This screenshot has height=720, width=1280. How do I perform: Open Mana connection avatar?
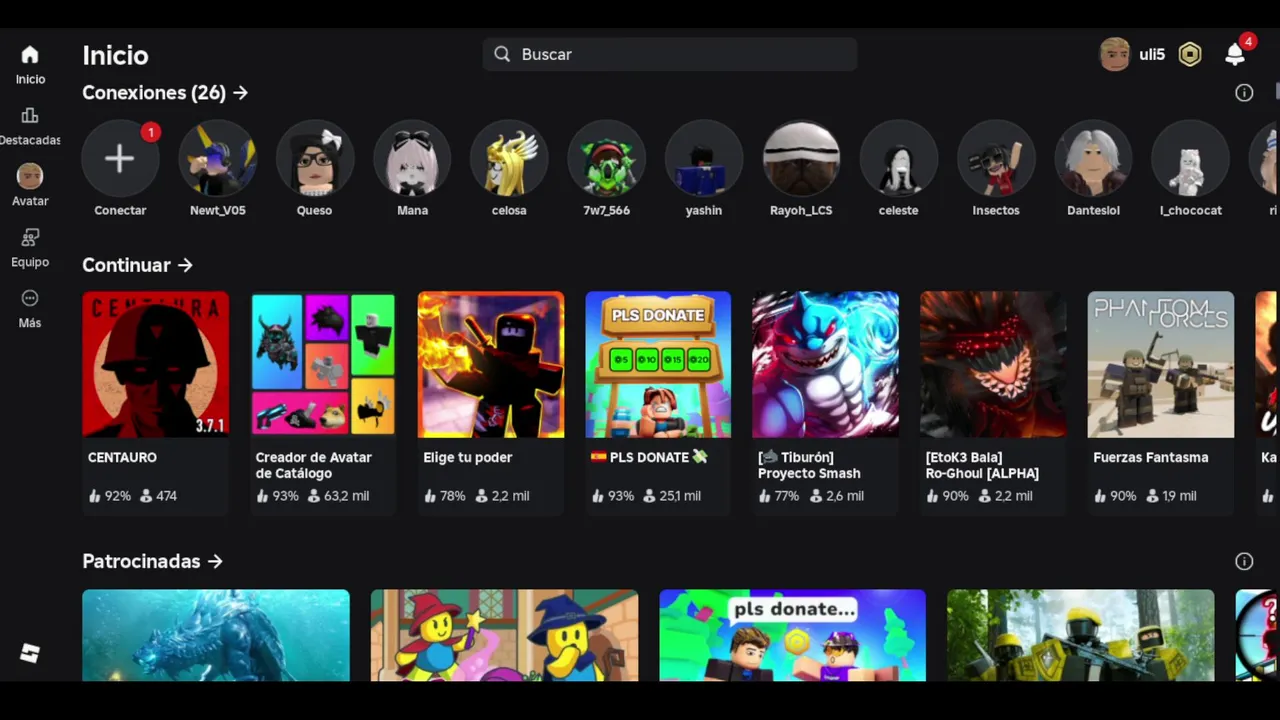click(x=412, y=158)
